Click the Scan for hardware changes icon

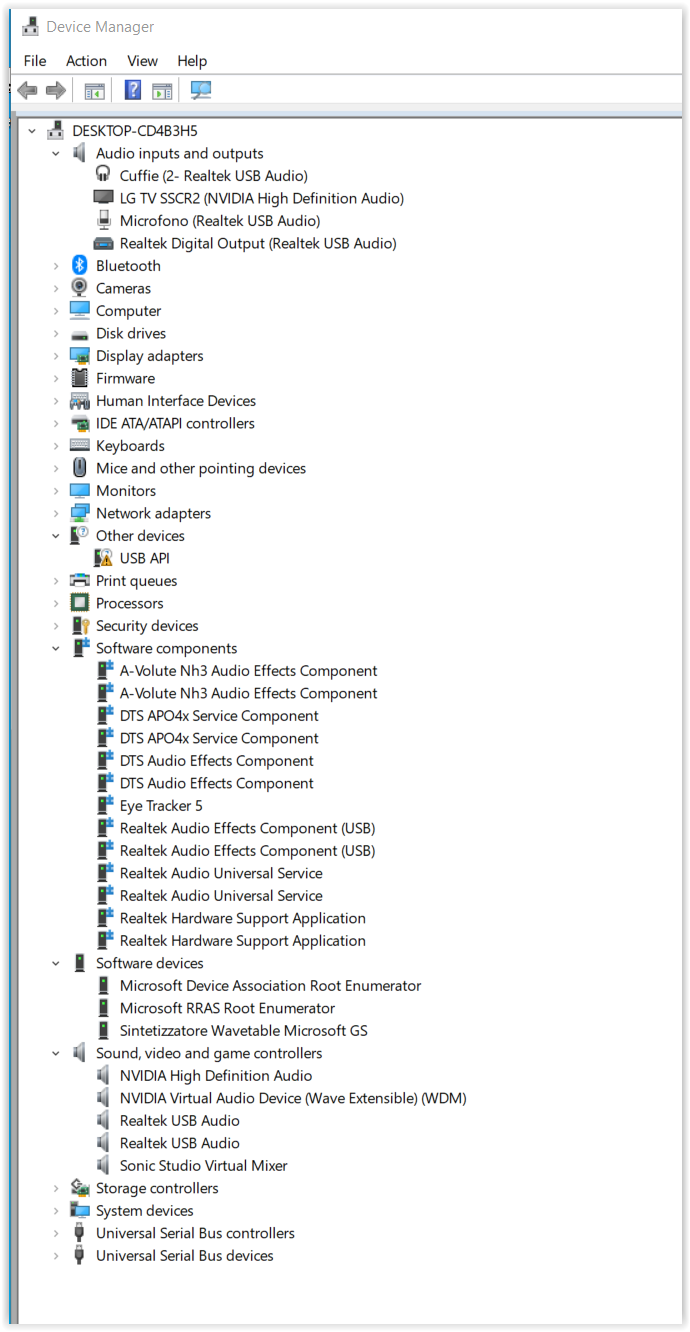tap(201, 91)
